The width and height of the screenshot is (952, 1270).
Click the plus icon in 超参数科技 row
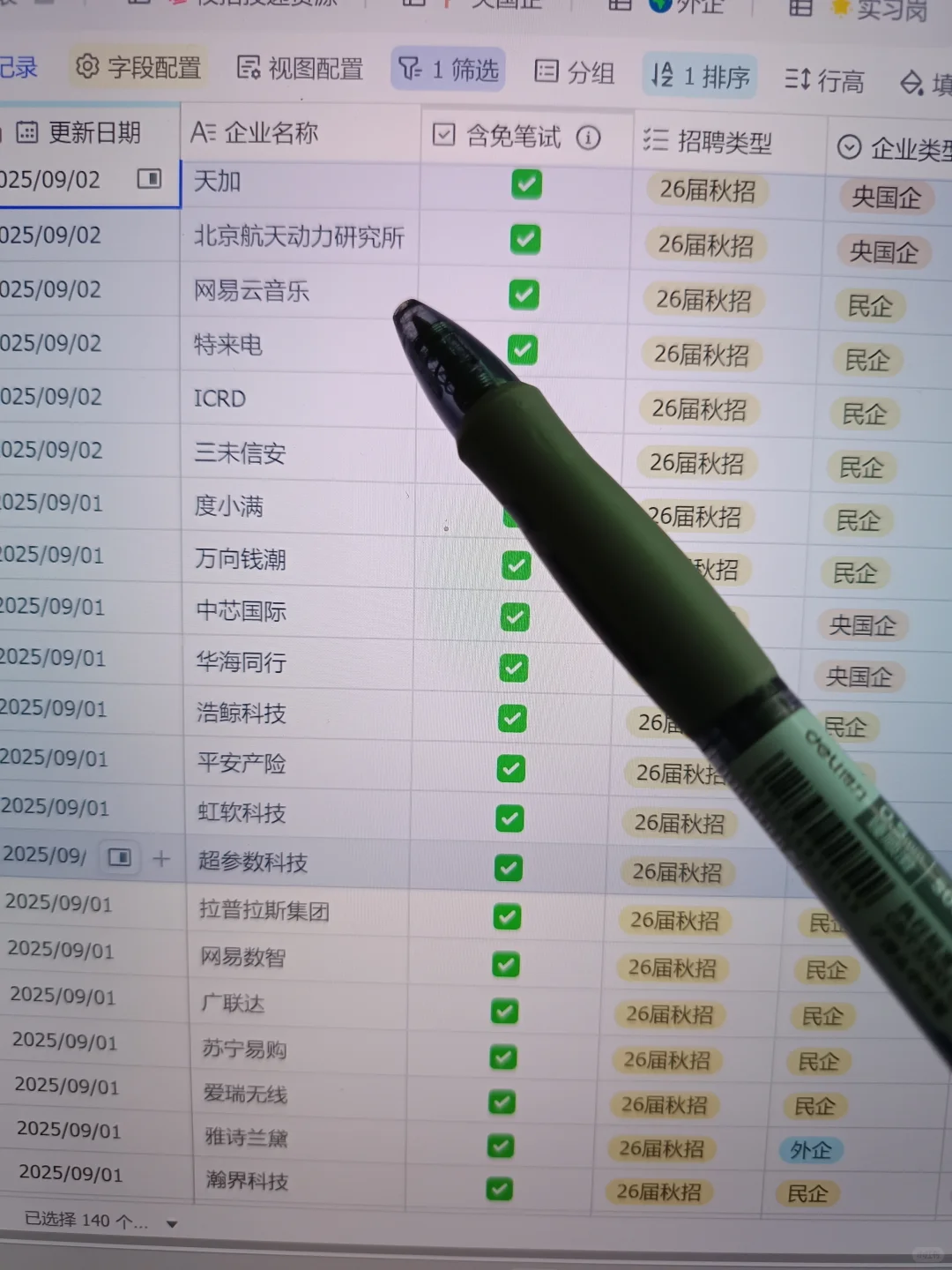tap(161, 858)
